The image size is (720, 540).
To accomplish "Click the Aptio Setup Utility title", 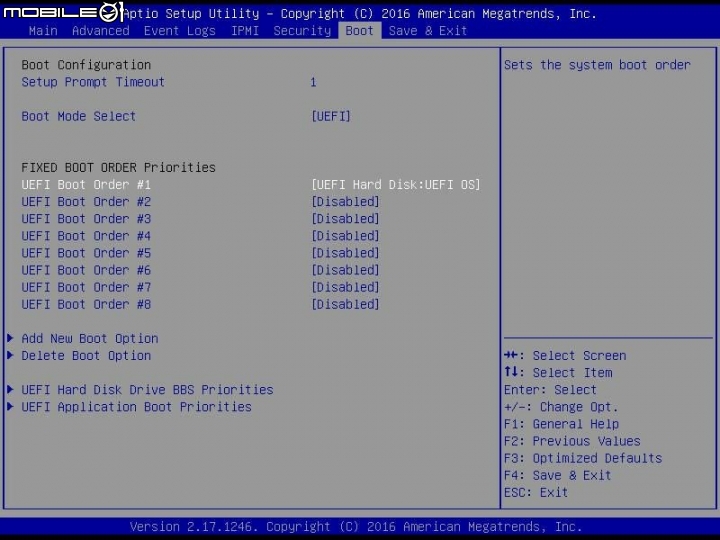I will [360, 14].
